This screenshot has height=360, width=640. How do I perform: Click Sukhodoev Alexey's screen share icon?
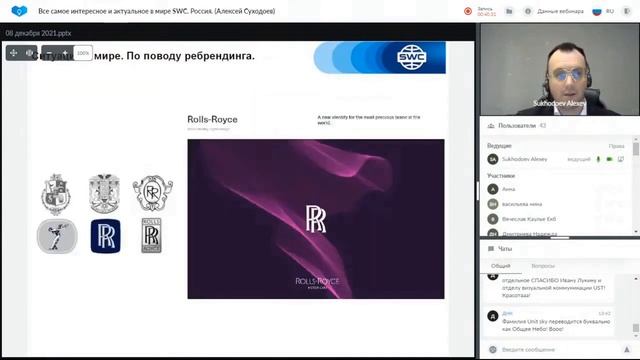coord(621,159)
